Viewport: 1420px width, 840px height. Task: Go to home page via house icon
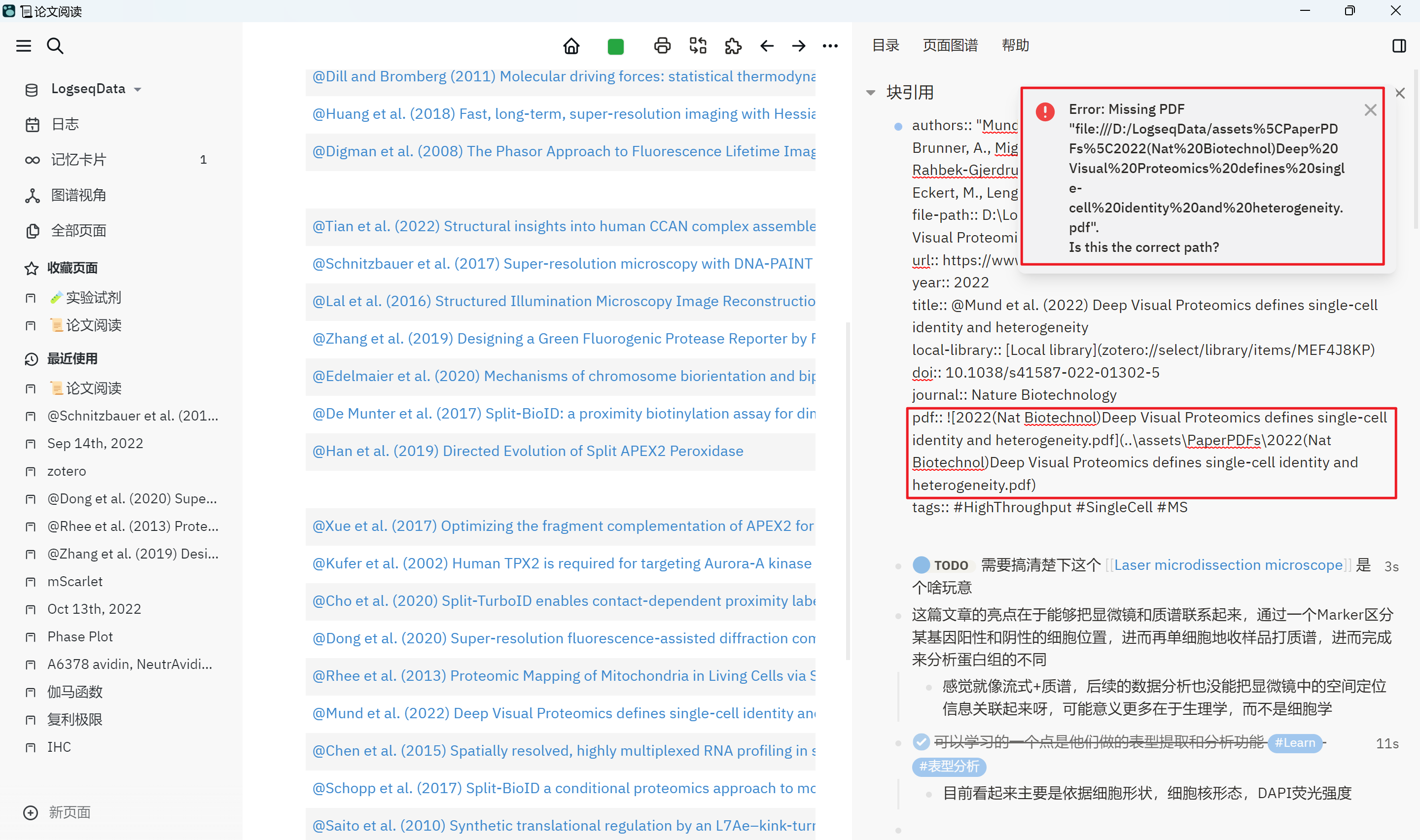[x=571, y=46]
